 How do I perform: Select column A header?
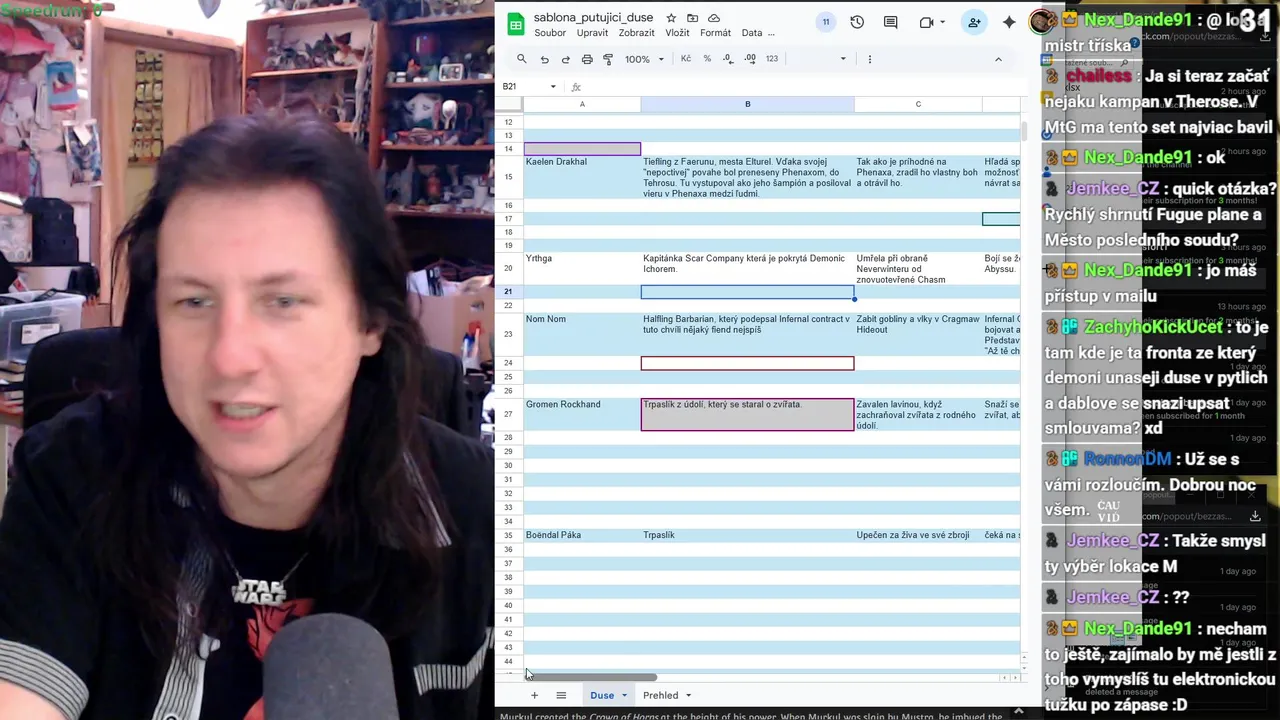click(x=582, y=104)
